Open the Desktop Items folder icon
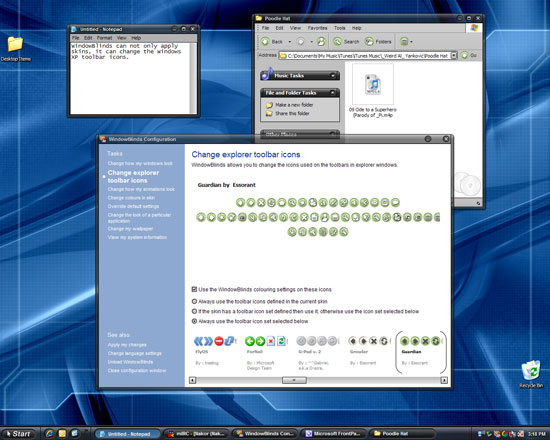 point(15,49)
